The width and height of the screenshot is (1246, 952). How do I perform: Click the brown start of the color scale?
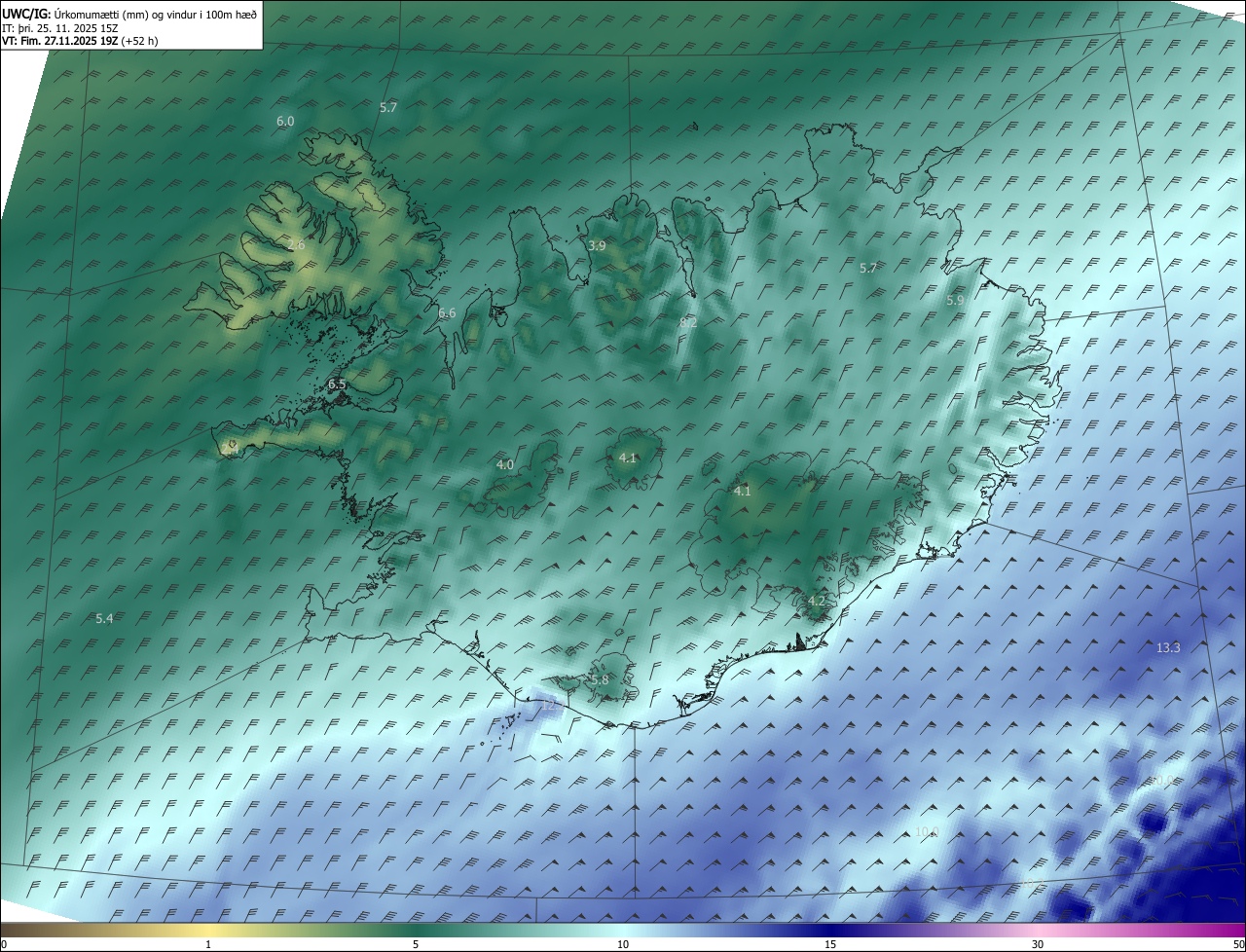point(12,930)
